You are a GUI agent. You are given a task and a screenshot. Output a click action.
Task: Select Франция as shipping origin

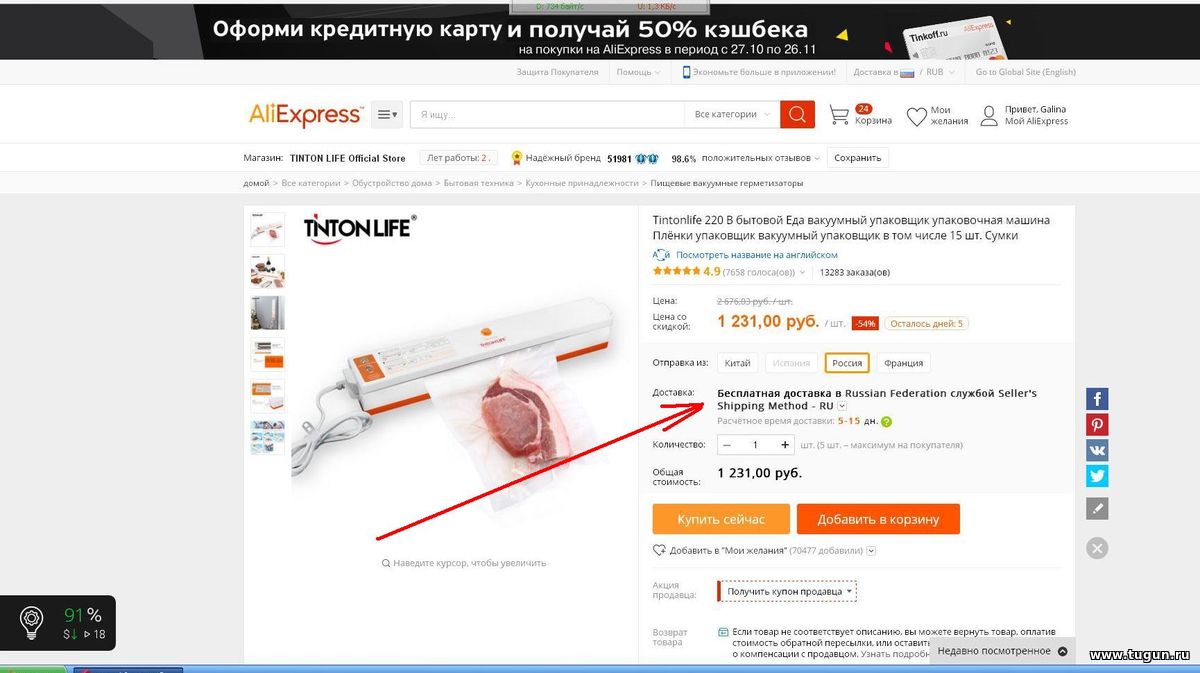[x=903, y=363]
